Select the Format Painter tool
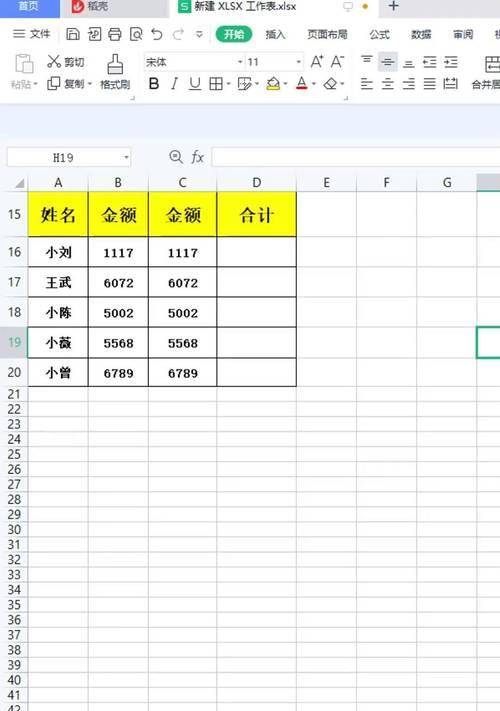Screen dimensions: 500x711 tap(115, 72)
